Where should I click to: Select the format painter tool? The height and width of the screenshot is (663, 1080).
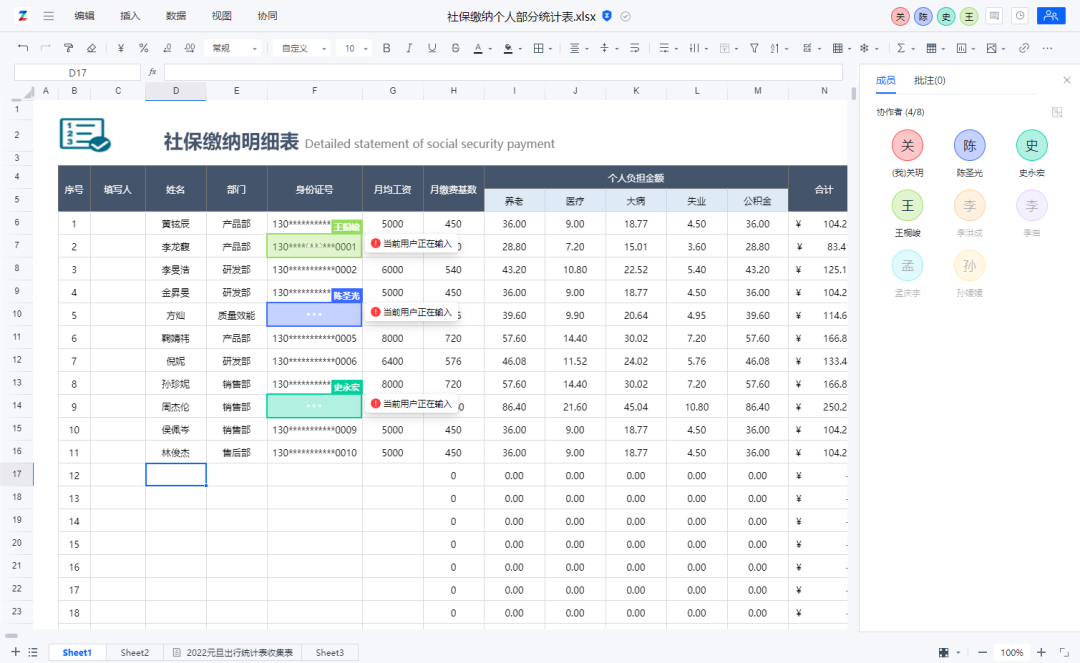click(68, 48)
